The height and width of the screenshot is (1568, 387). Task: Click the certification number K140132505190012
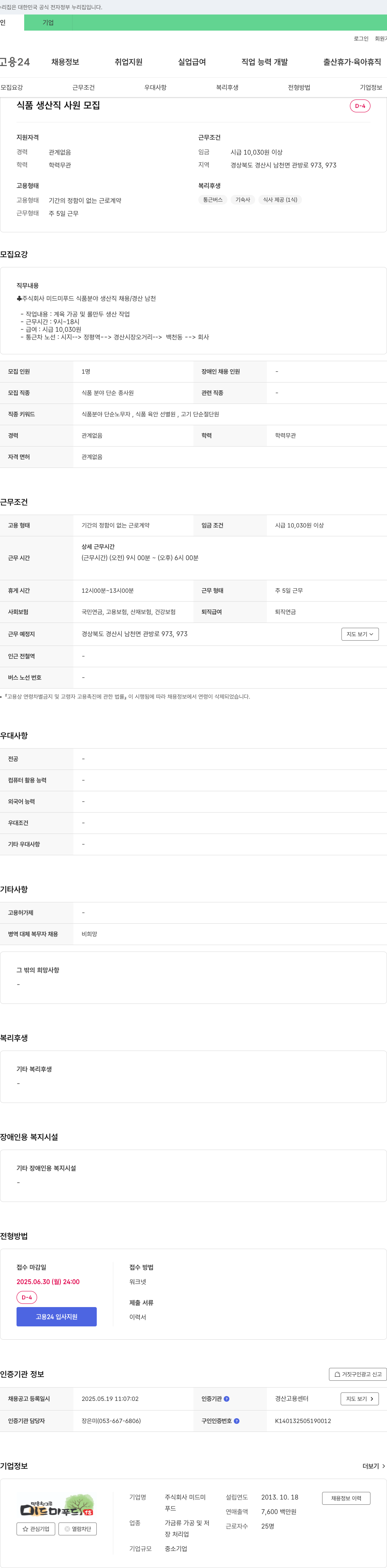tap(303, 1421)
